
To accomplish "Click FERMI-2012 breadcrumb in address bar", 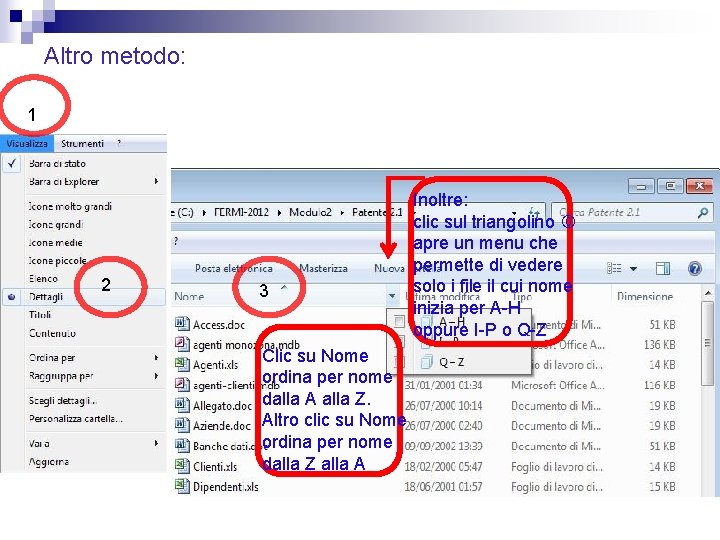I will click(x=241, y=213).
